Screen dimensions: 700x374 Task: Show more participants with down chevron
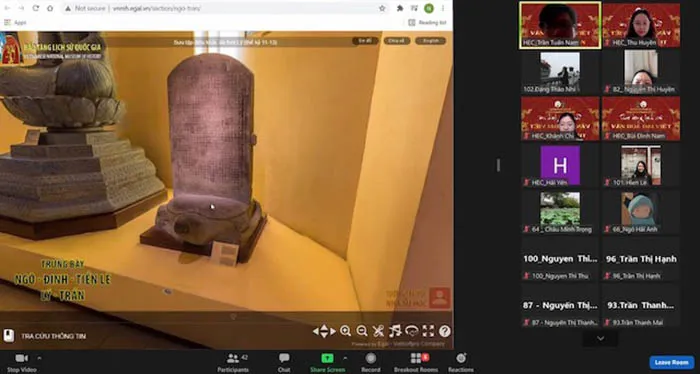pos(600,338)
